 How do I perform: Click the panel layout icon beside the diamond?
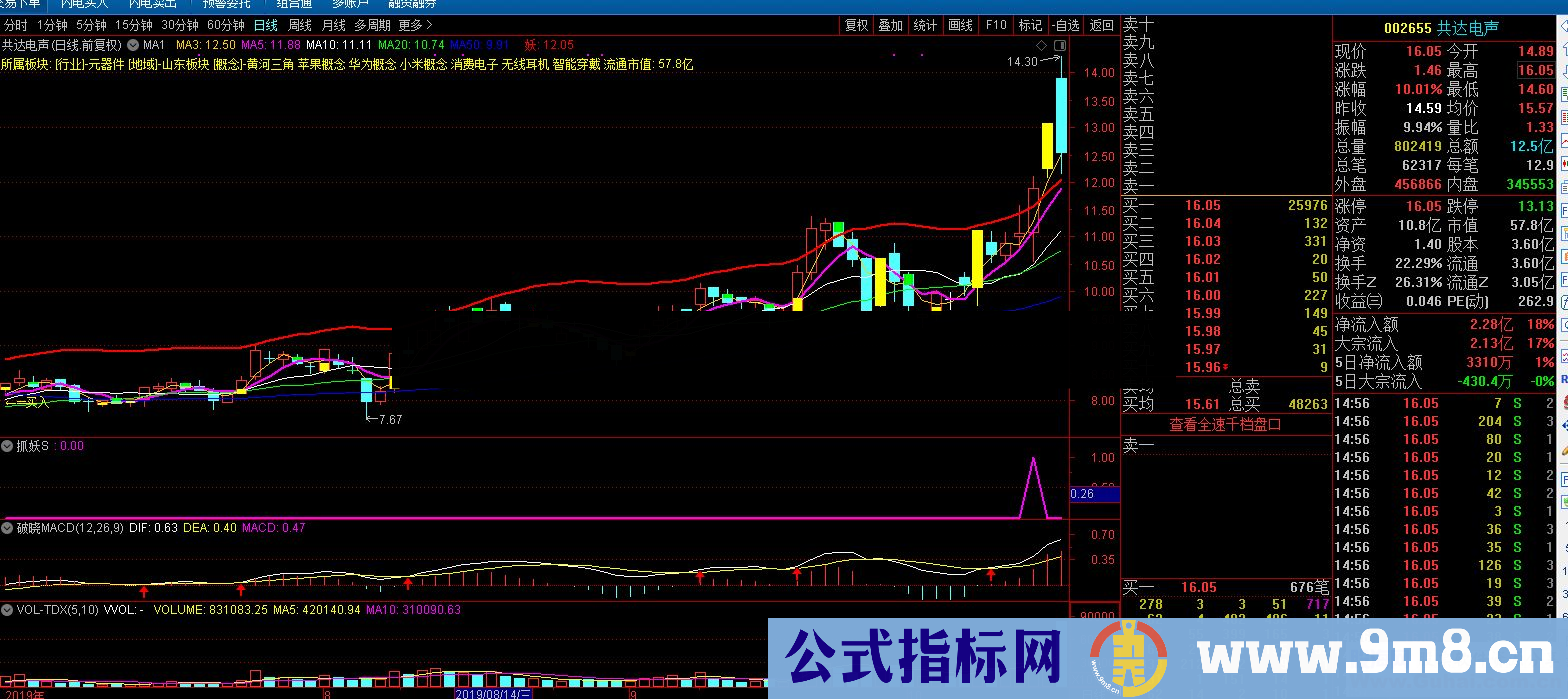coord(1061,46)
